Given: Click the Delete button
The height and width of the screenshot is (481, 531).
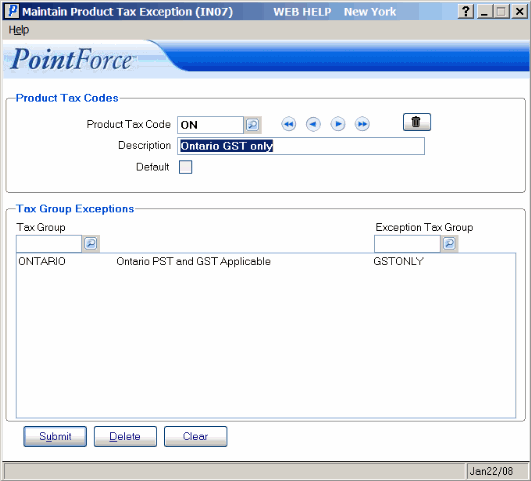Looking at the screenshot, I should (x=125, y=436).
